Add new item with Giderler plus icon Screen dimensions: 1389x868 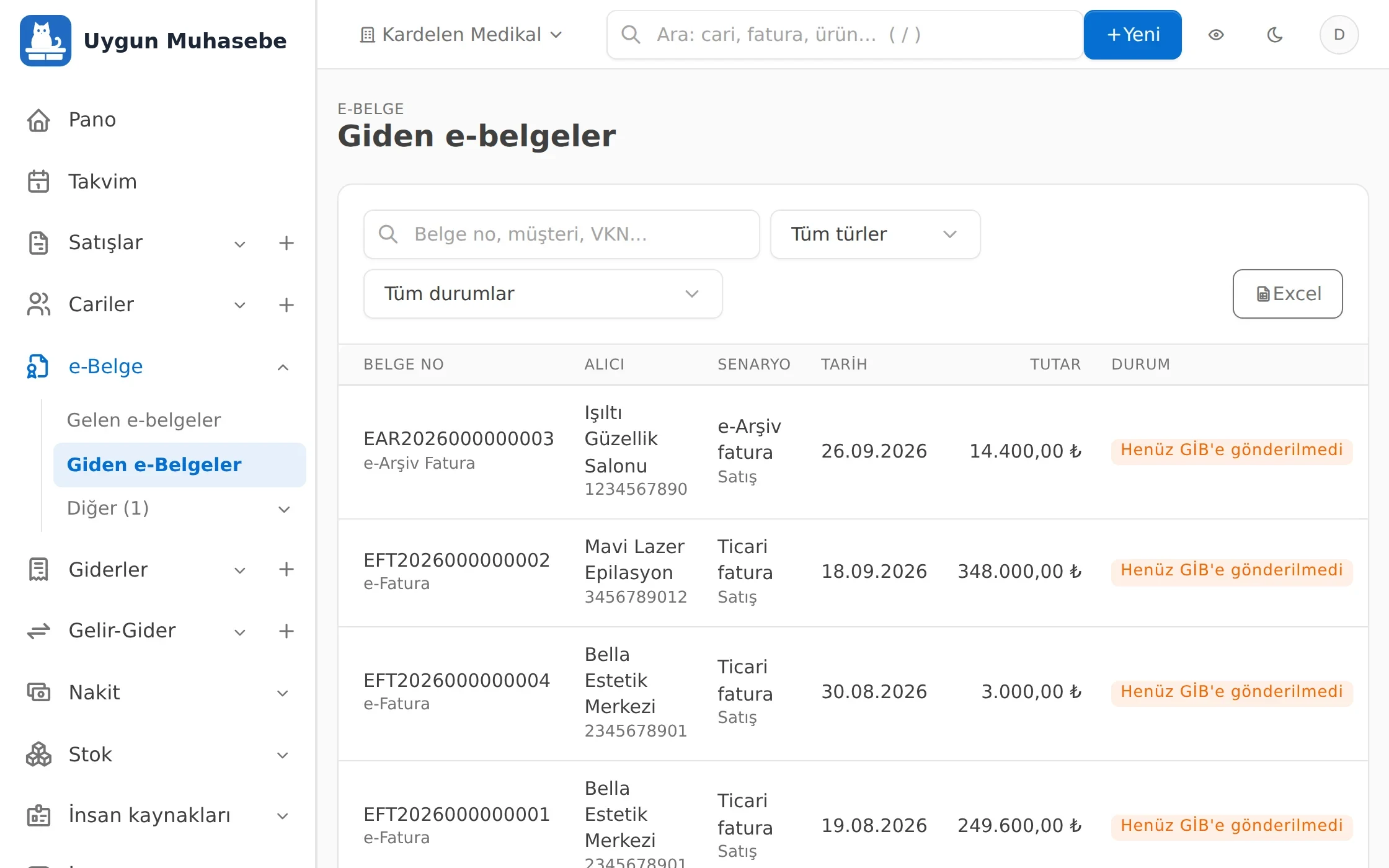286,569
